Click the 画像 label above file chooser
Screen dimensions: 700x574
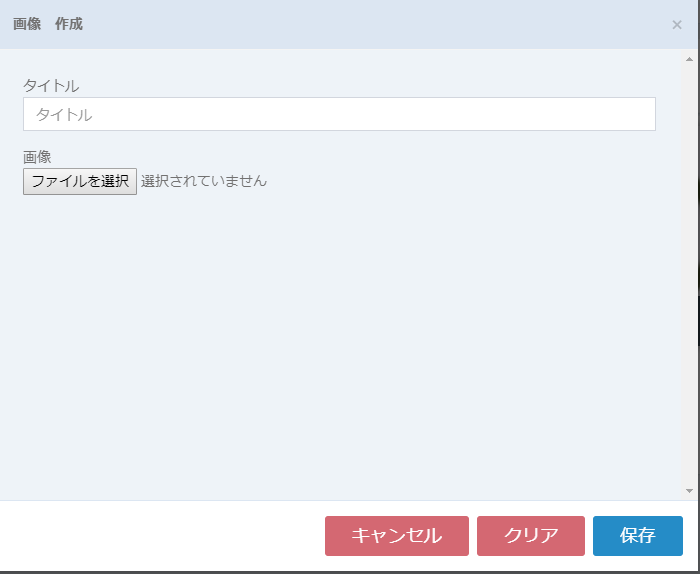(x=37, y=157)
